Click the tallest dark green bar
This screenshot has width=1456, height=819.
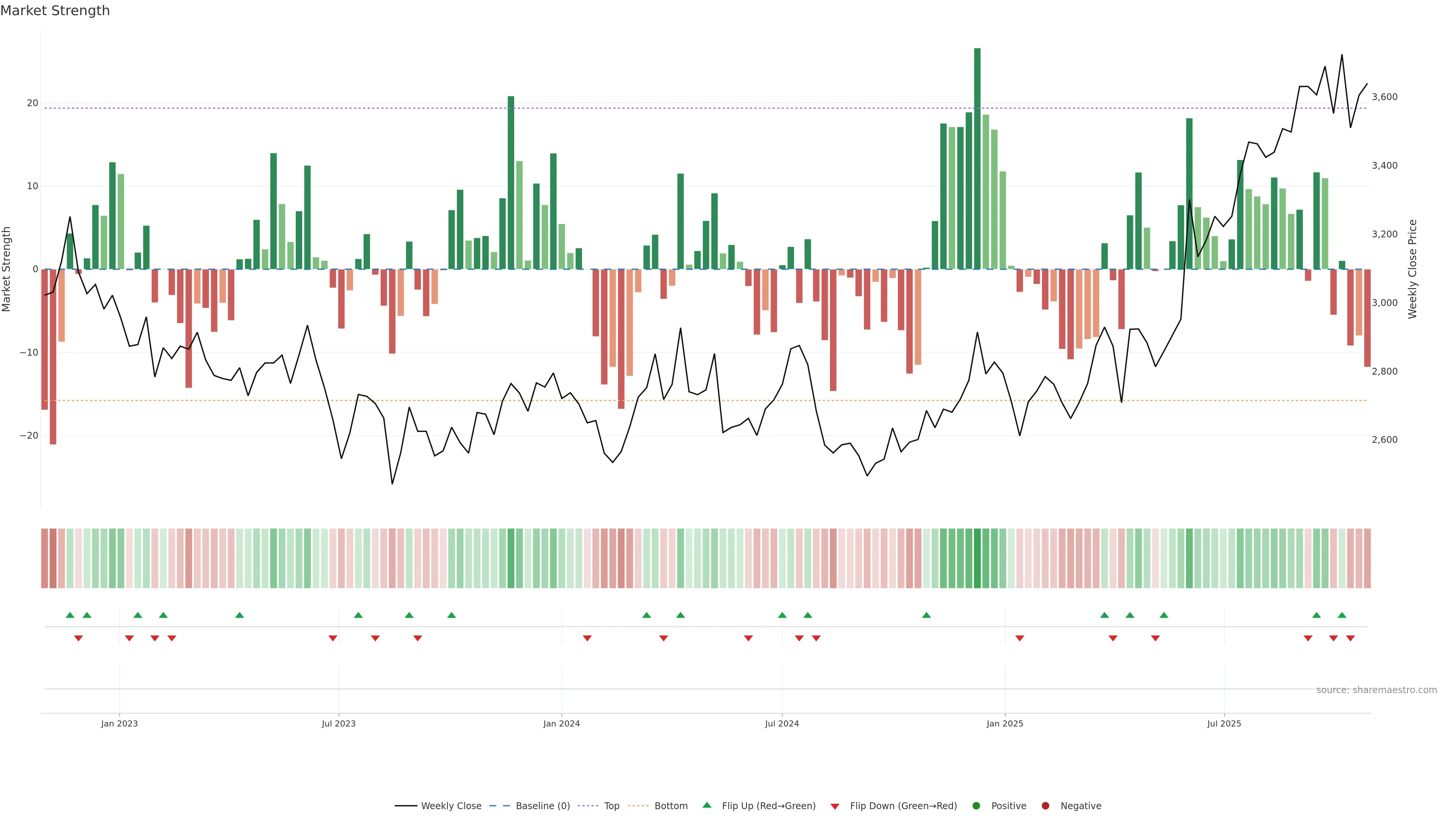[x=977, y=158]
